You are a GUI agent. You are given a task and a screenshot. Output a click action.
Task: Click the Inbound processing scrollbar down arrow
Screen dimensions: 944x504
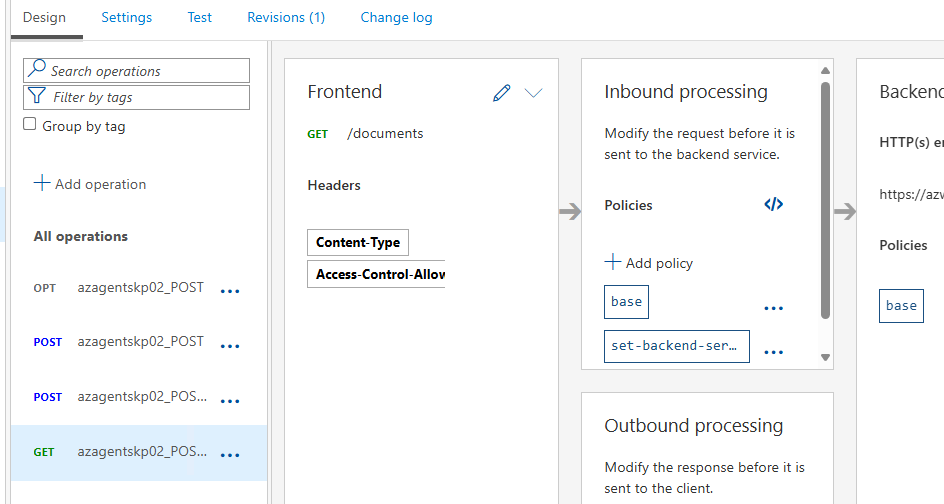click(x=825, y=357)
